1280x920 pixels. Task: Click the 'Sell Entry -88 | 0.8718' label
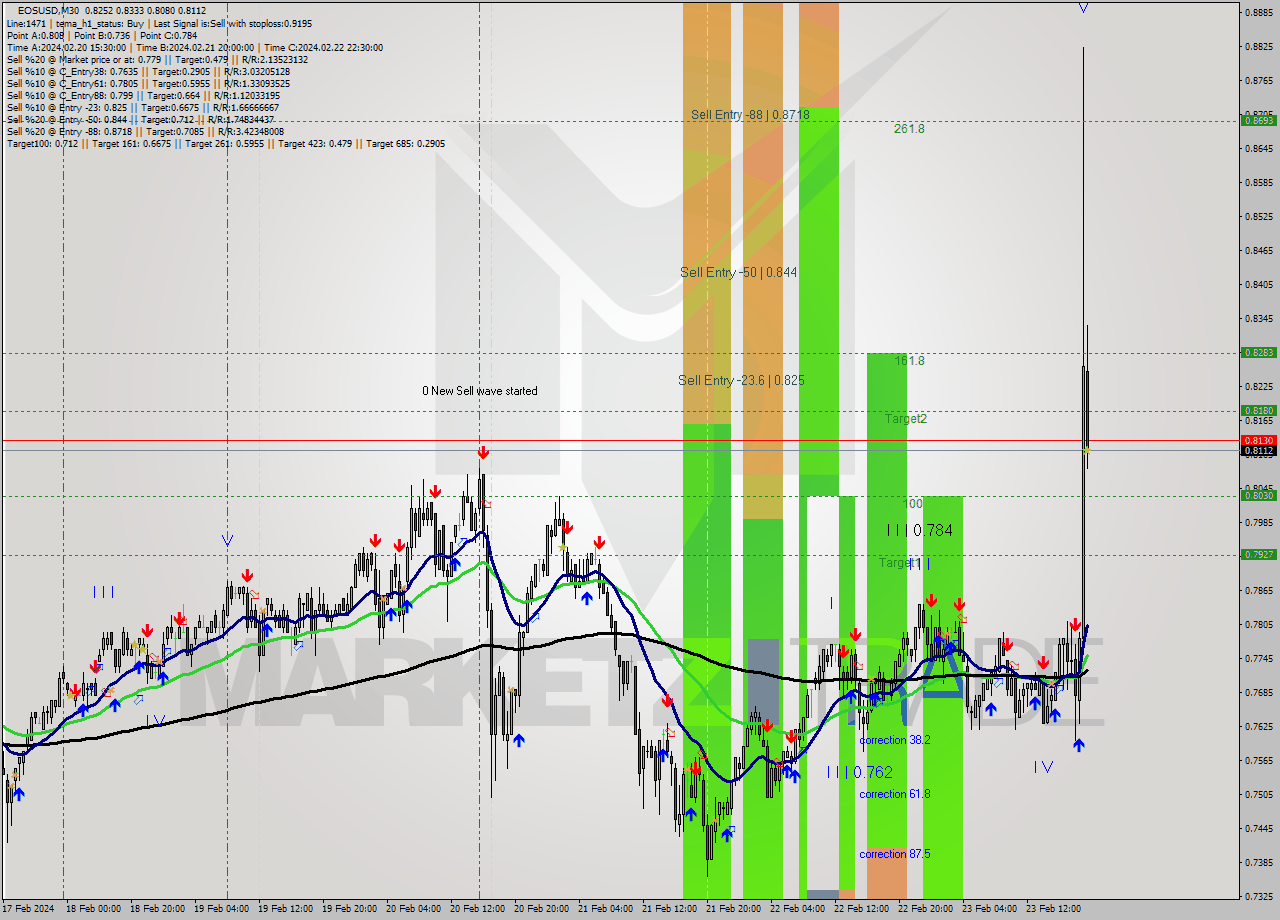[750, 115]
